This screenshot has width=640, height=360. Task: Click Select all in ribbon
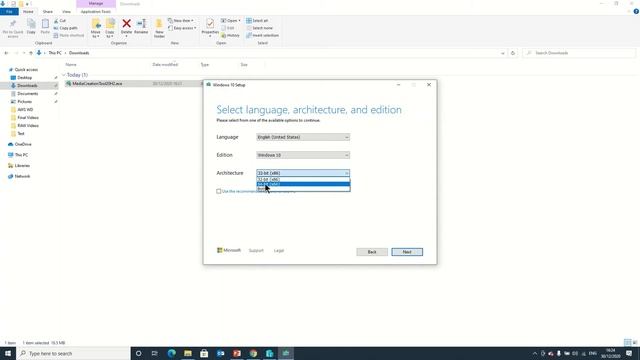click(257, 20)
